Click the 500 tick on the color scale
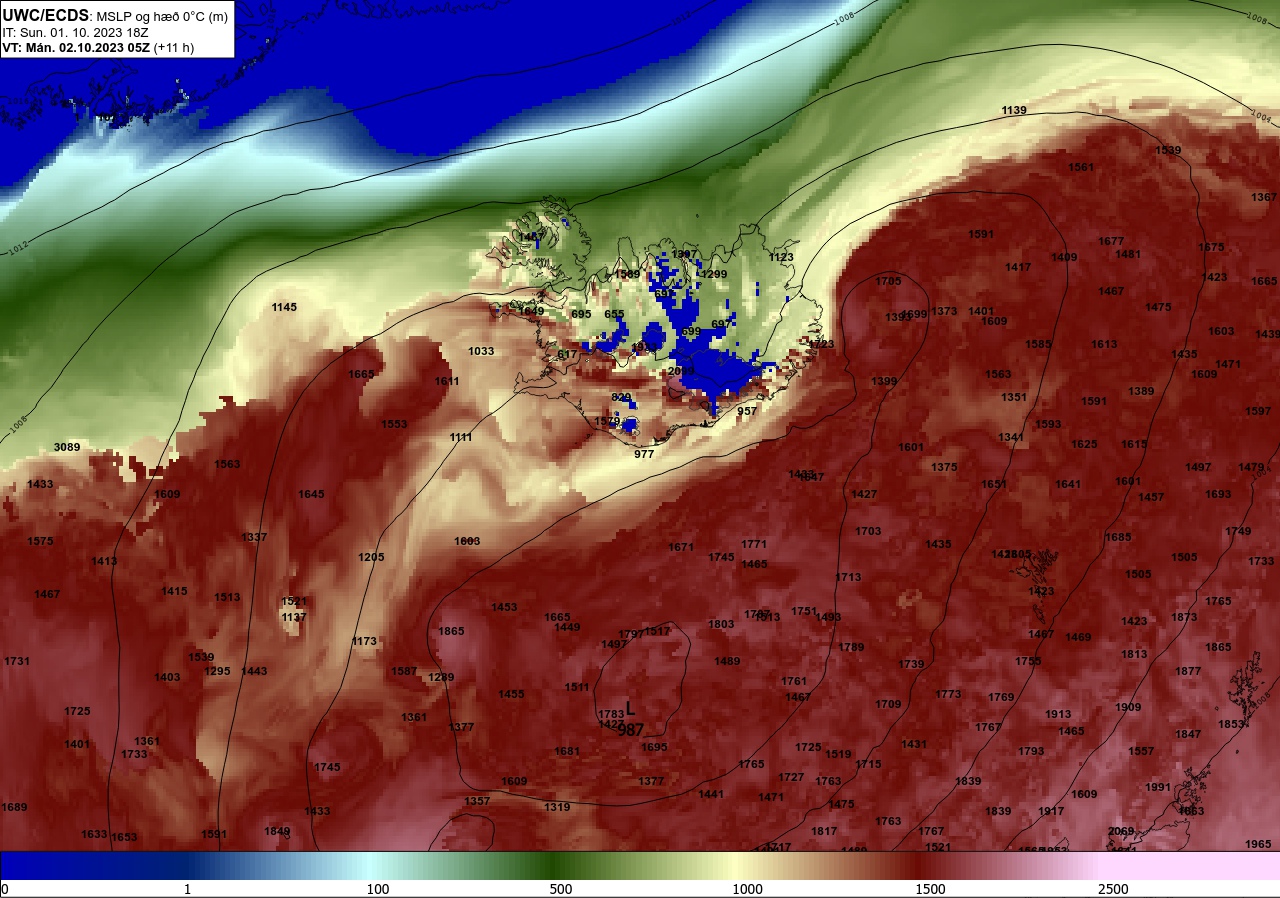Viewport: 1280px width, 898px height. (x=560, y=889)
